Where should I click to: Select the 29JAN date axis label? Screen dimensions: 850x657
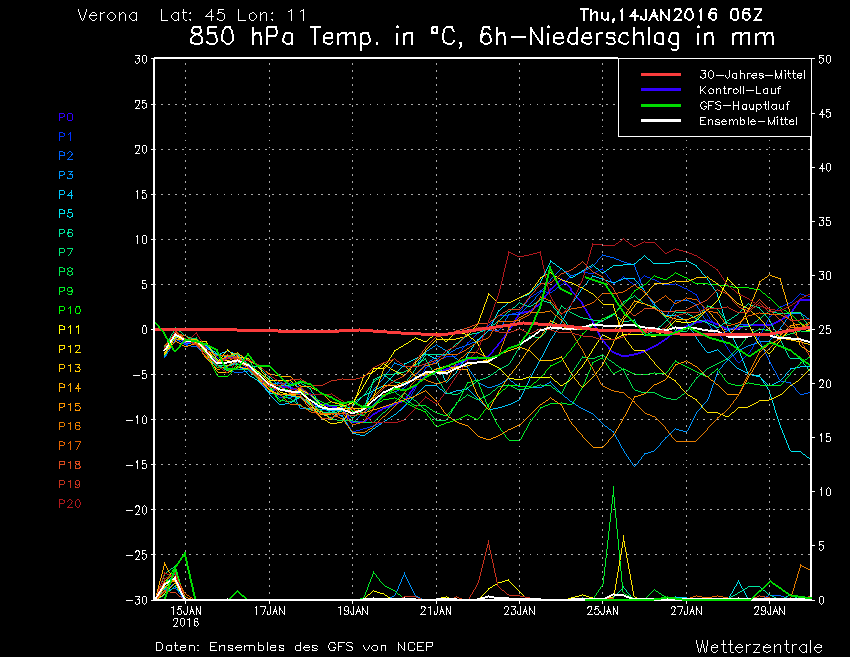(x=769, y=609)
